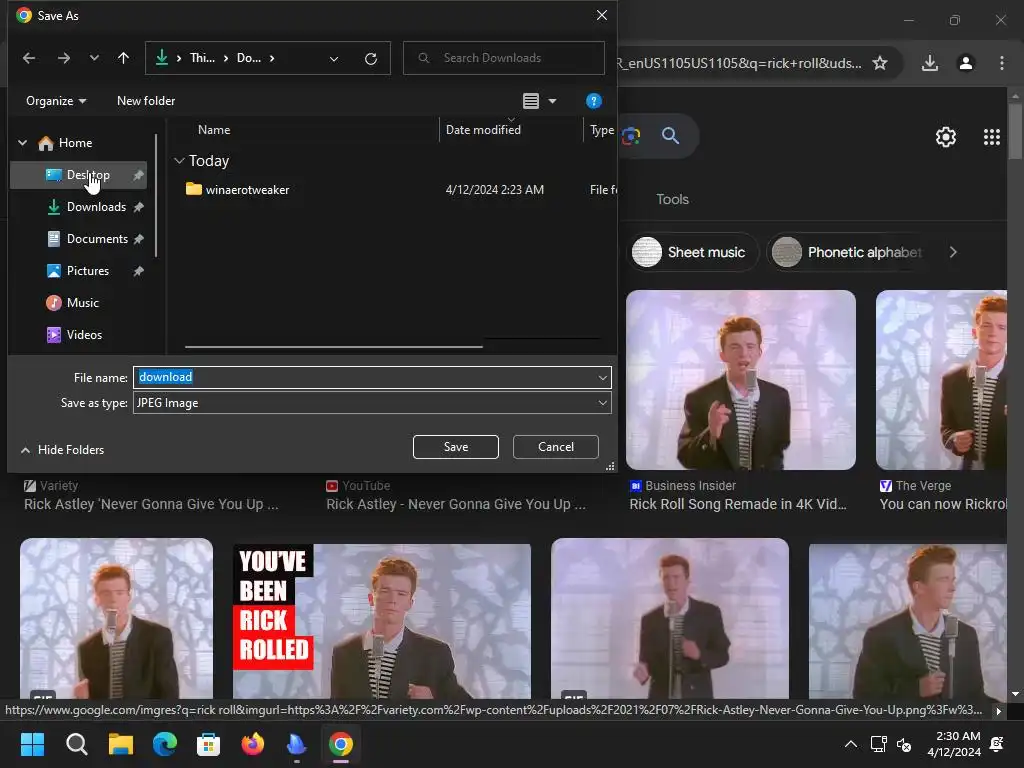Open Google quick settings gear
Screen dimensions: 1024x768
pos(946,136)
